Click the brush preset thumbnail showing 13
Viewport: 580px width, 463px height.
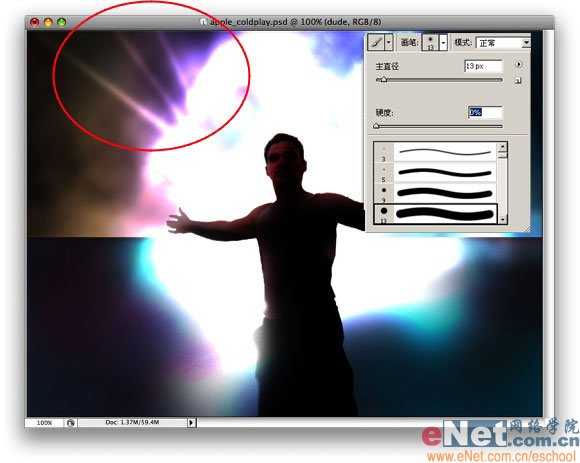coord(430,43)
